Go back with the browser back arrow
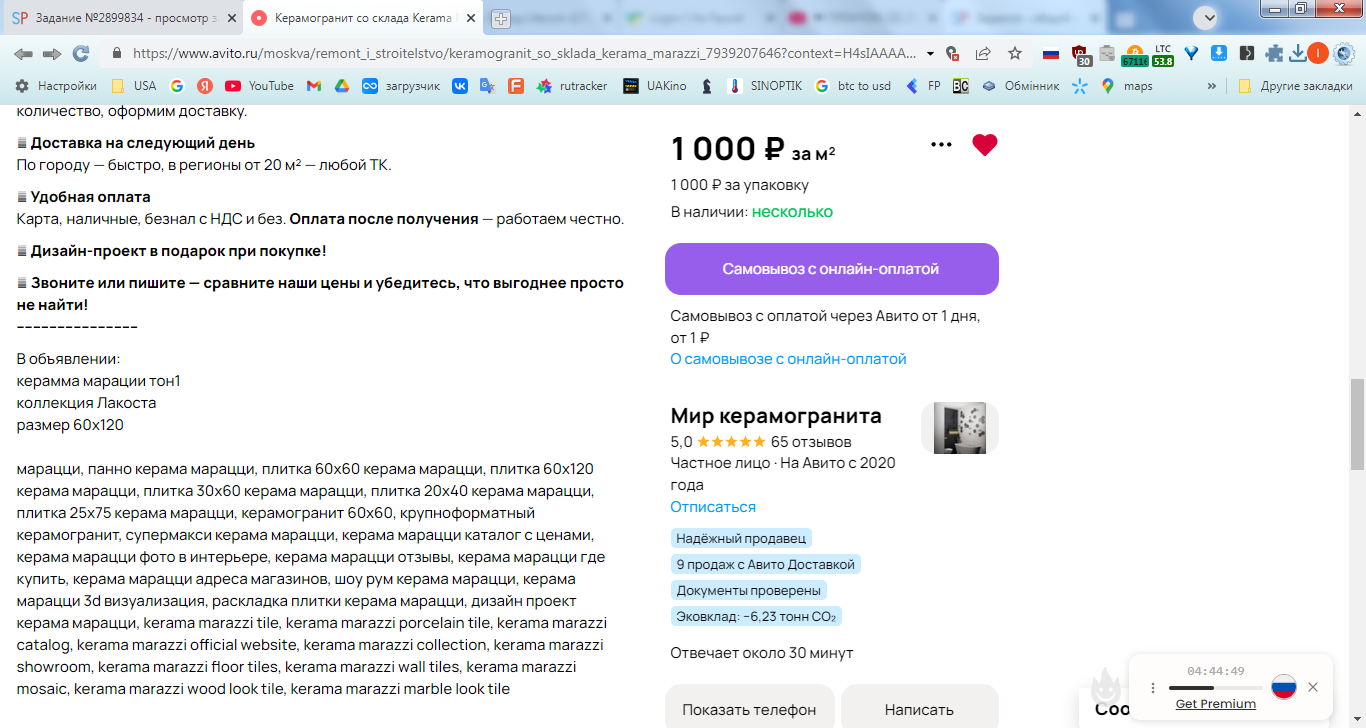 [23, 53]
